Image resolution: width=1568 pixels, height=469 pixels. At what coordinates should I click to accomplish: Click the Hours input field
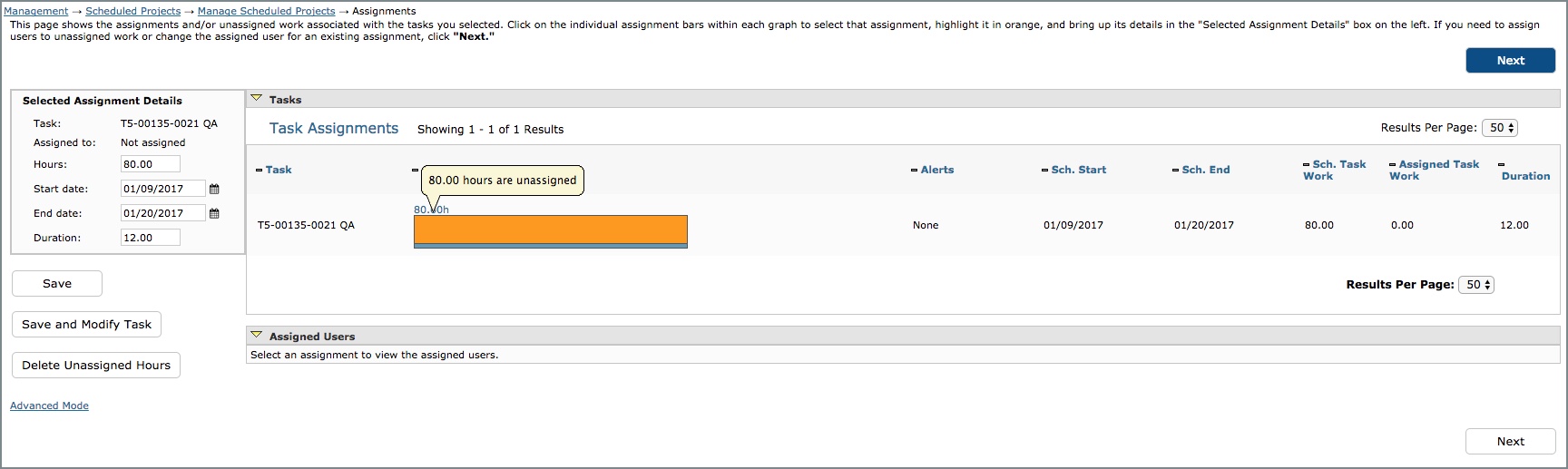click(151, 164)
